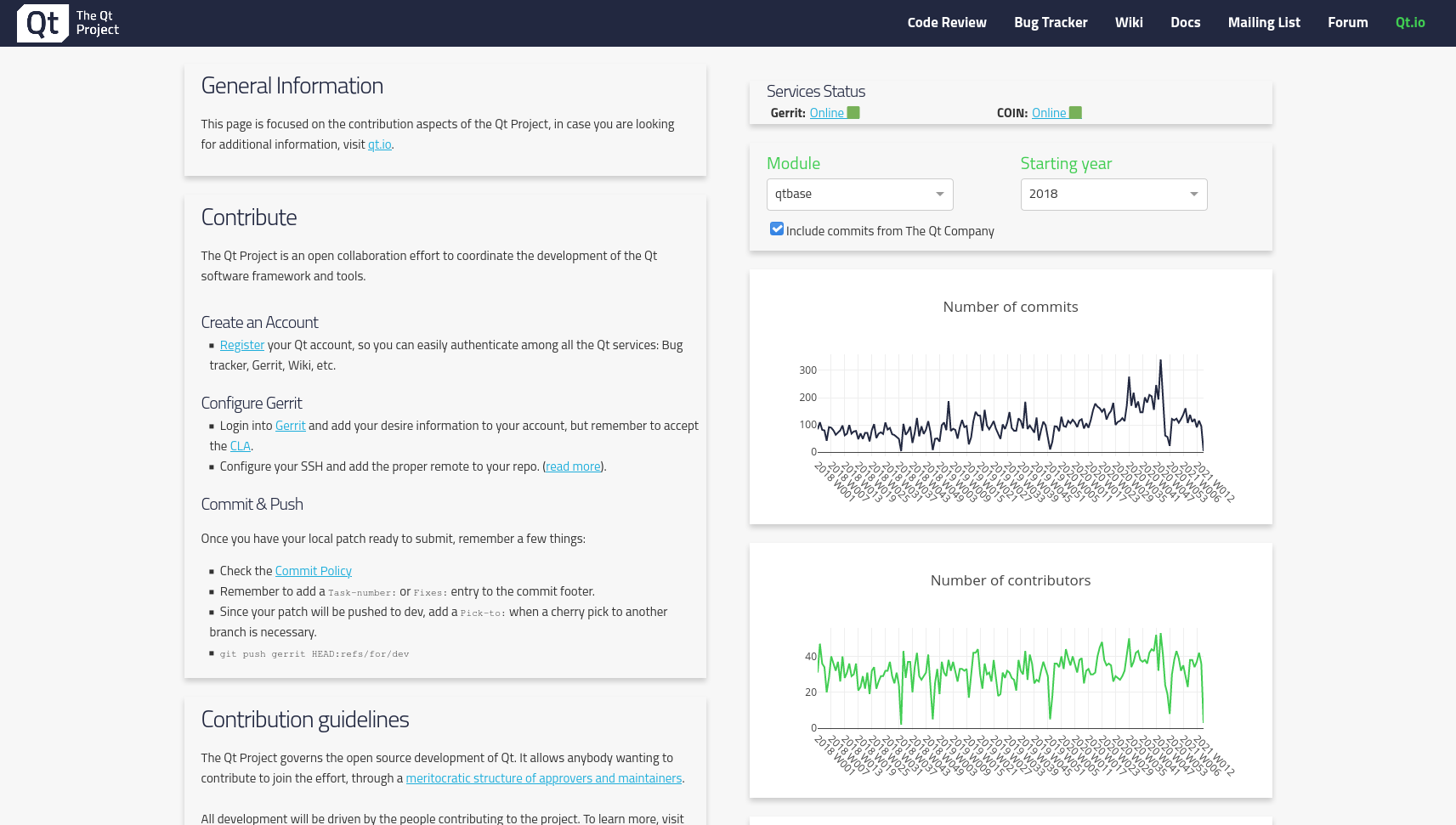Follow the "read more" link
This screenshot has width=1456, height=825.
pos(572,466)
